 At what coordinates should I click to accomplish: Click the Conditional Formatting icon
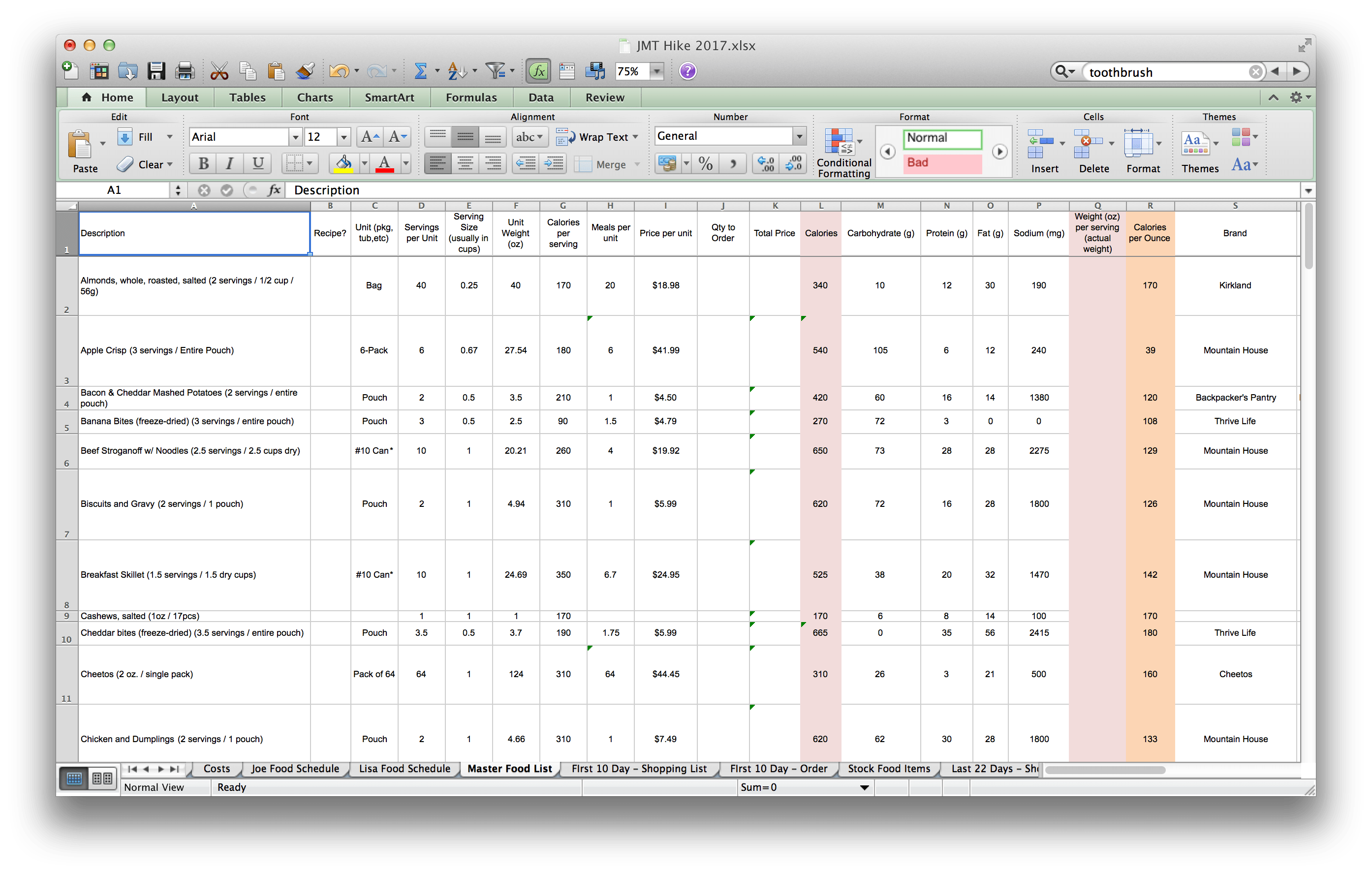[839, 142]
